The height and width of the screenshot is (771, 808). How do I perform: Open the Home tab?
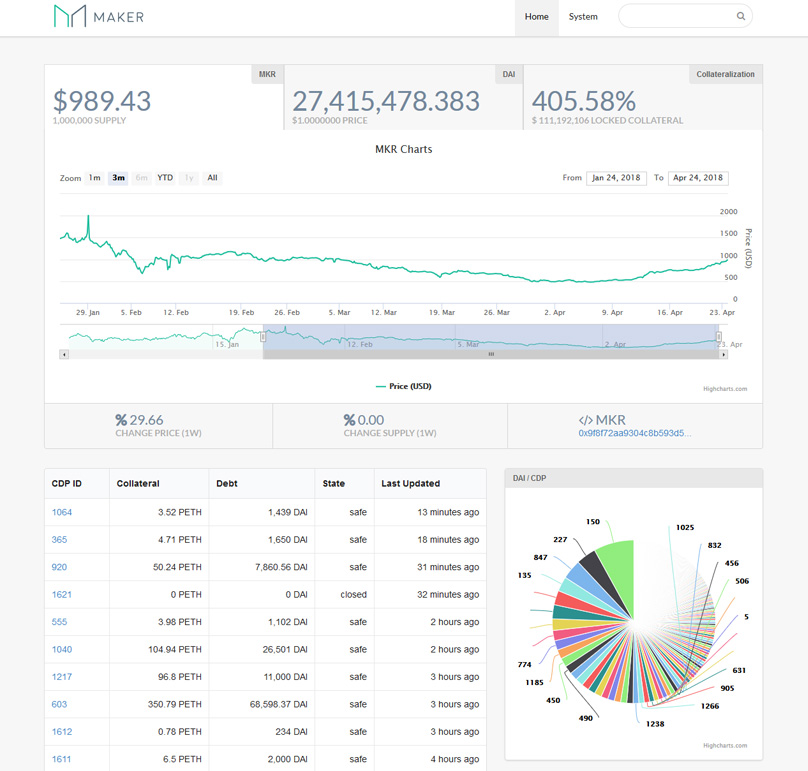coord(536,17)
